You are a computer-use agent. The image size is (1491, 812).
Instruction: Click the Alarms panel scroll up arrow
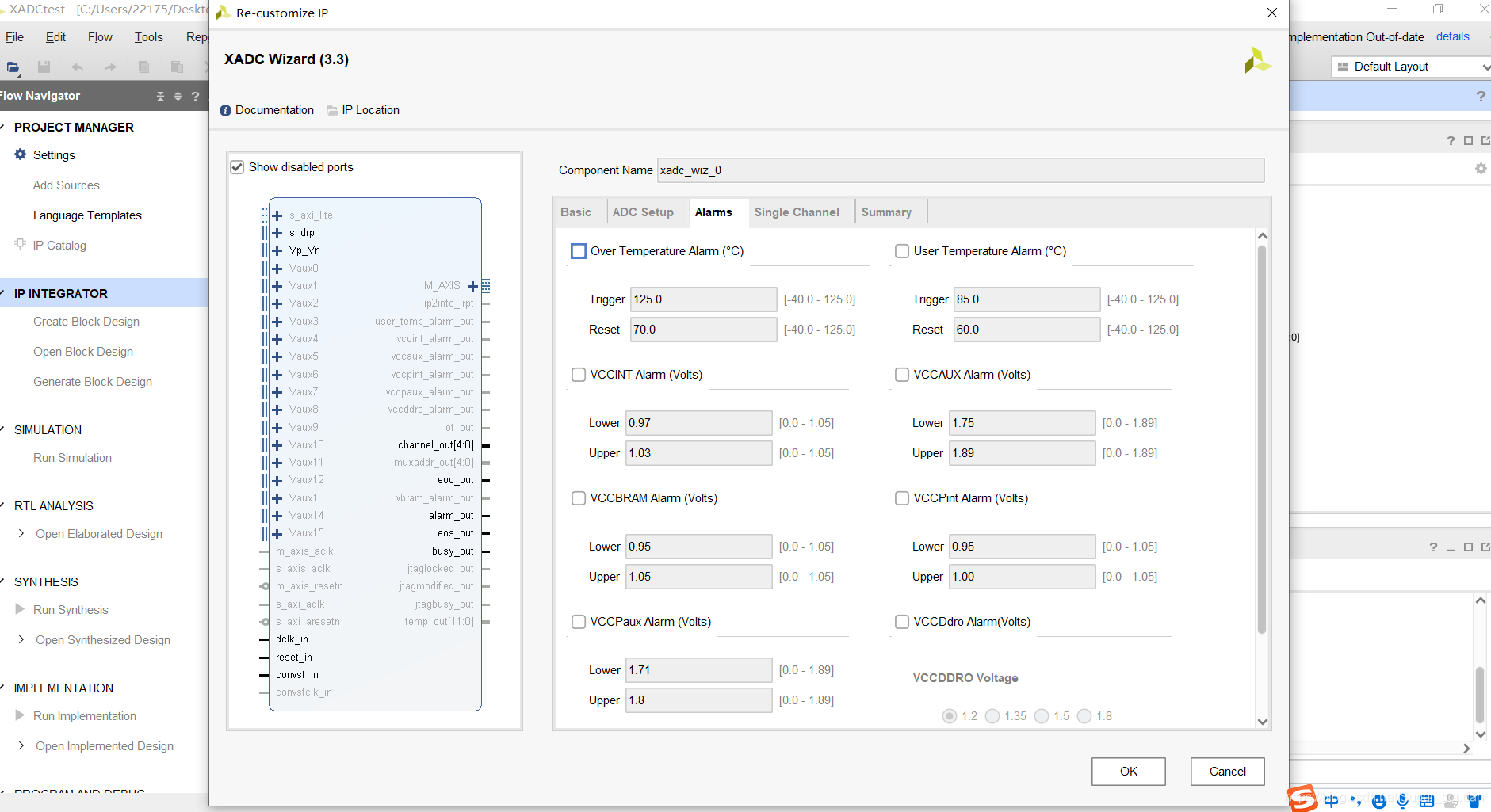[1263, 236]
